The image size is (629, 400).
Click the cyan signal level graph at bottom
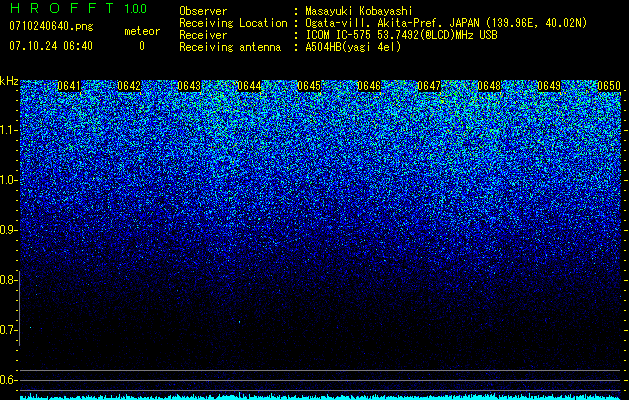pyautogui.click(x=320, y=396)
